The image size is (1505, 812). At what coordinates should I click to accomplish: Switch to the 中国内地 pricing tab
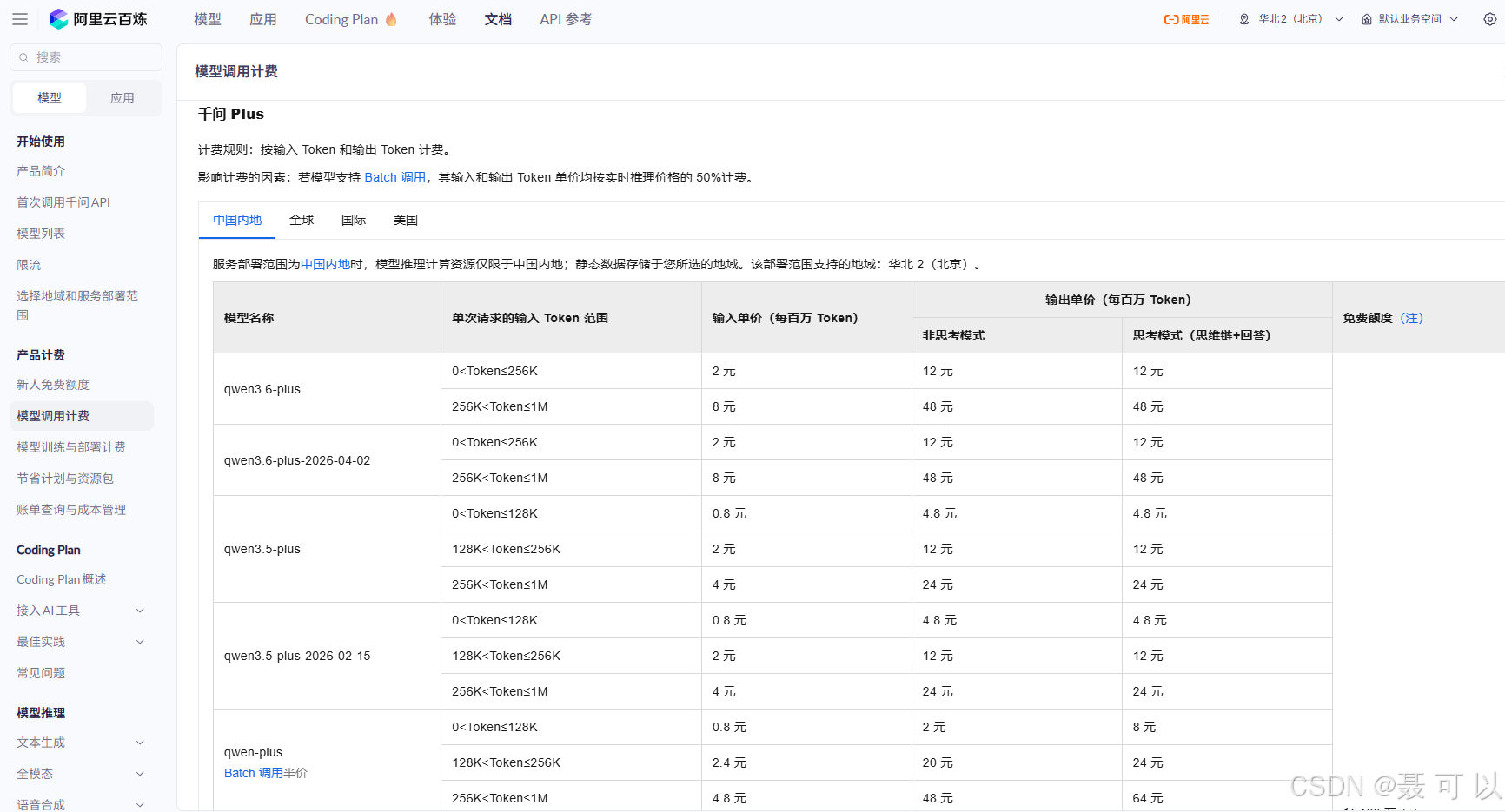[237, 220]
